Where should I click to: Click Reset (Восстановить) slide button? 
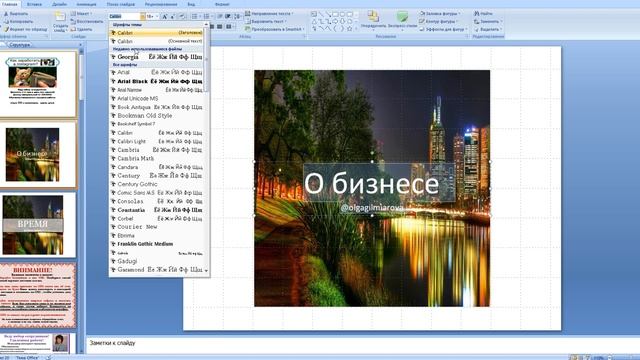tap(87, 21)
